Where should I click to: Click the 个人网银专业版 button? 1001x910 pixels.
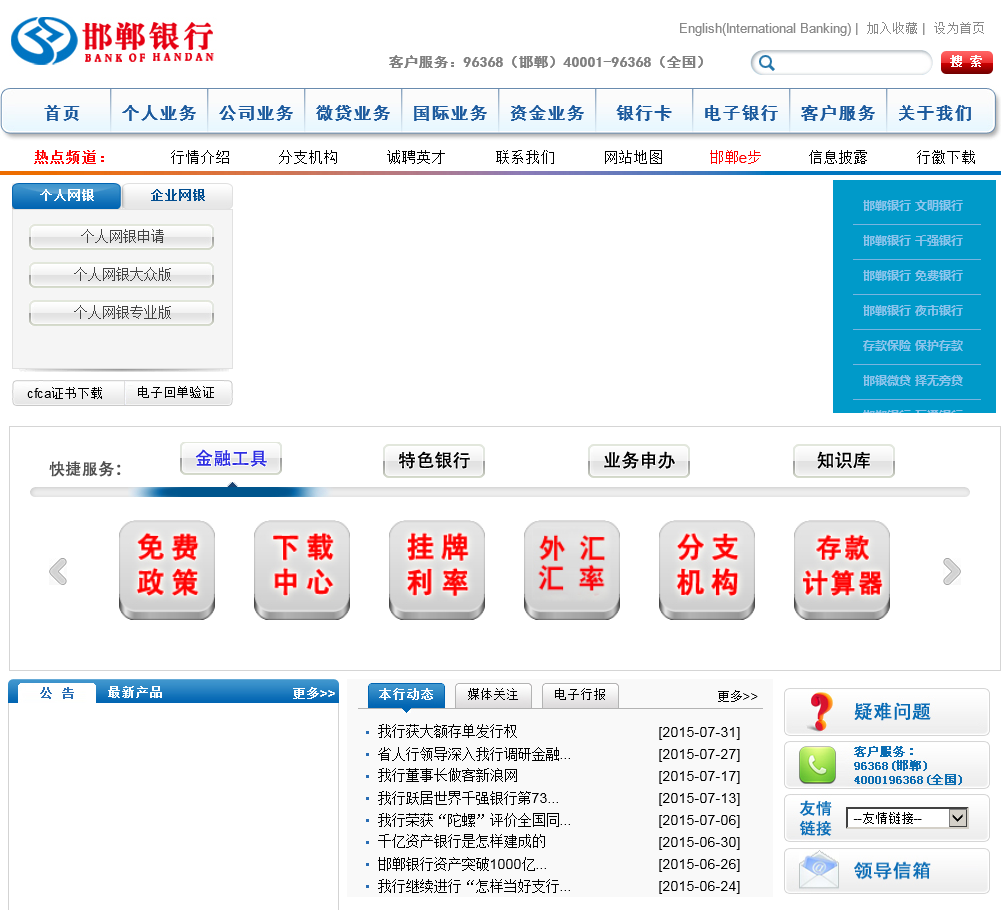pos(122,313)
